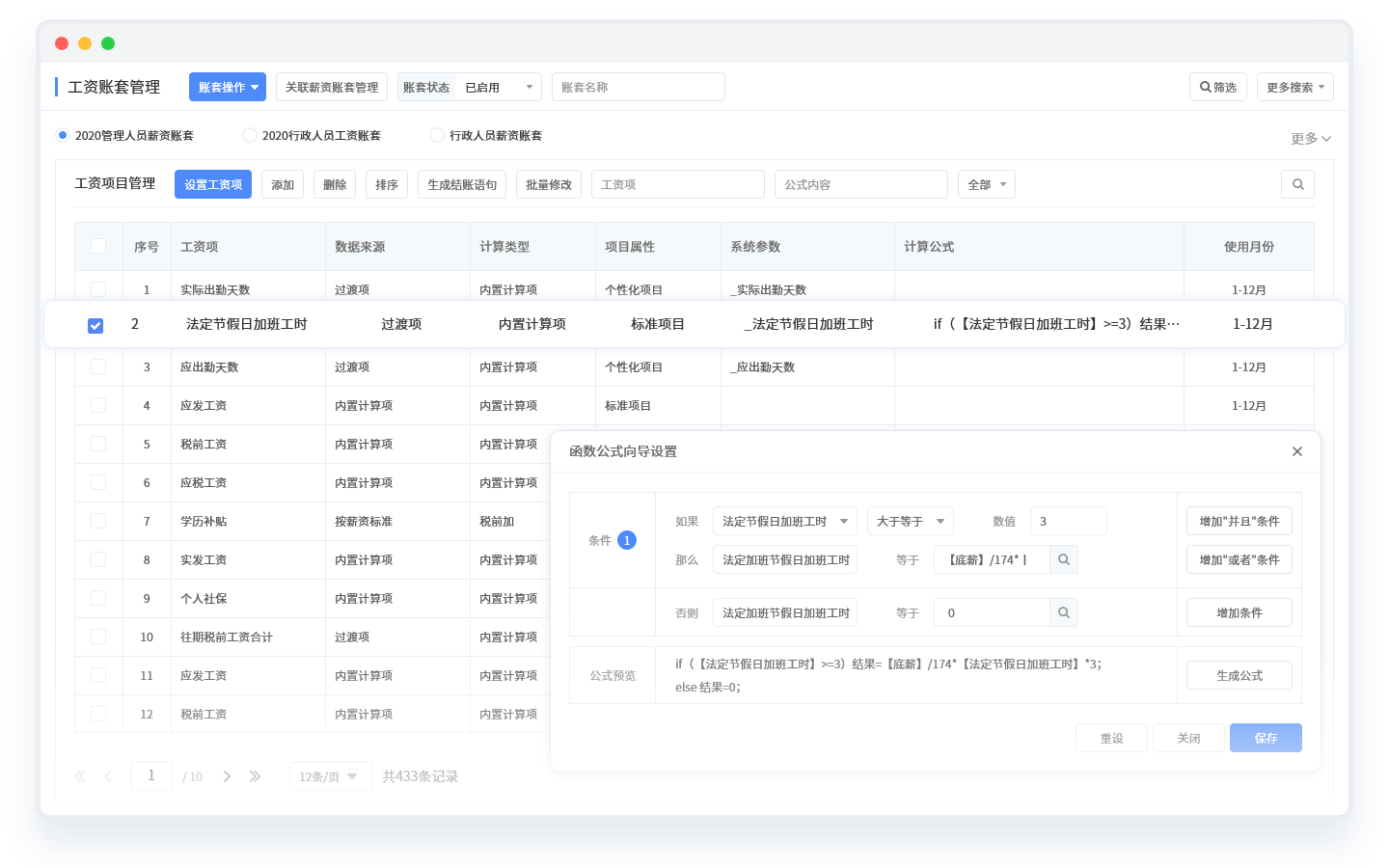Click the 公式内容 search input field
This screenshot has height=868, width=1389.
(x=861, y=184)
